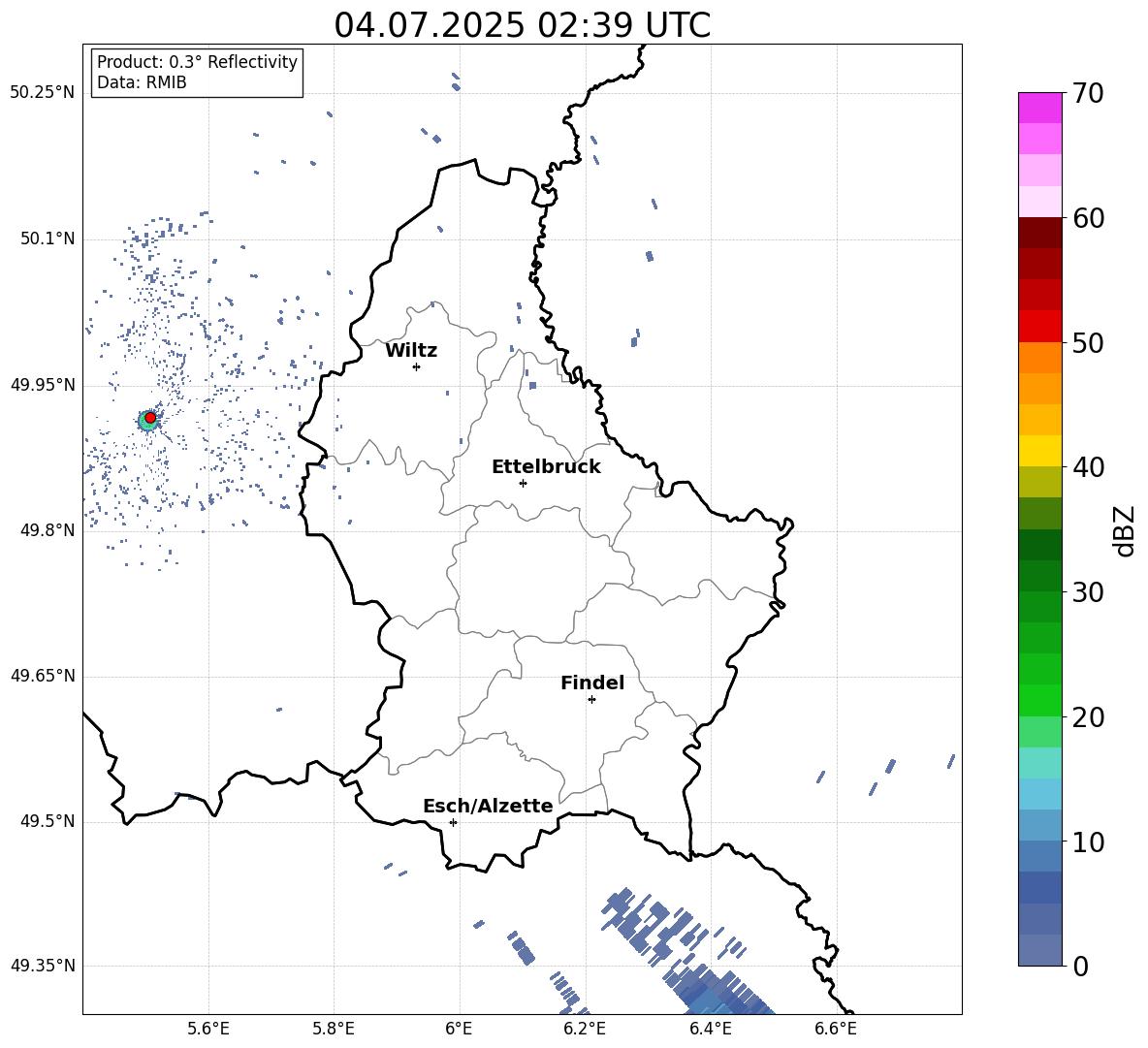Image resolution: width=1148 pixels, height=1048 pixels.
Task: Click the 6.4°E longitude label
Action: point(710,1029)
